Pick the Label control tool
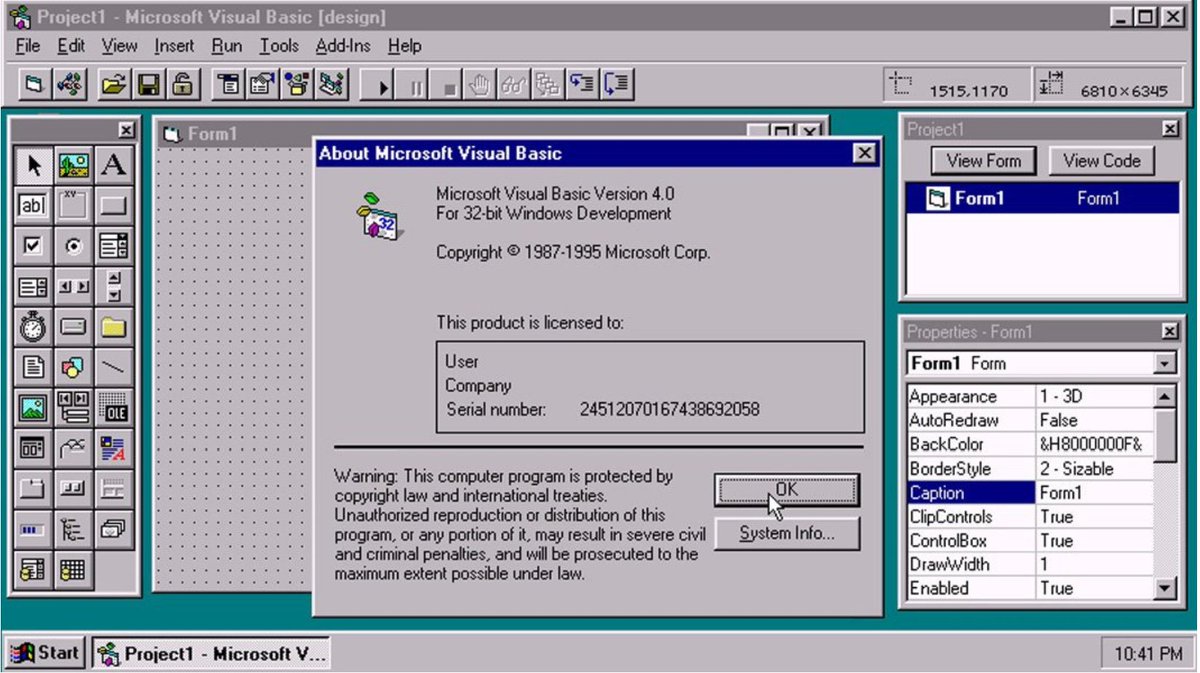Screen dimensions: 1200x673 click(111, 166)
